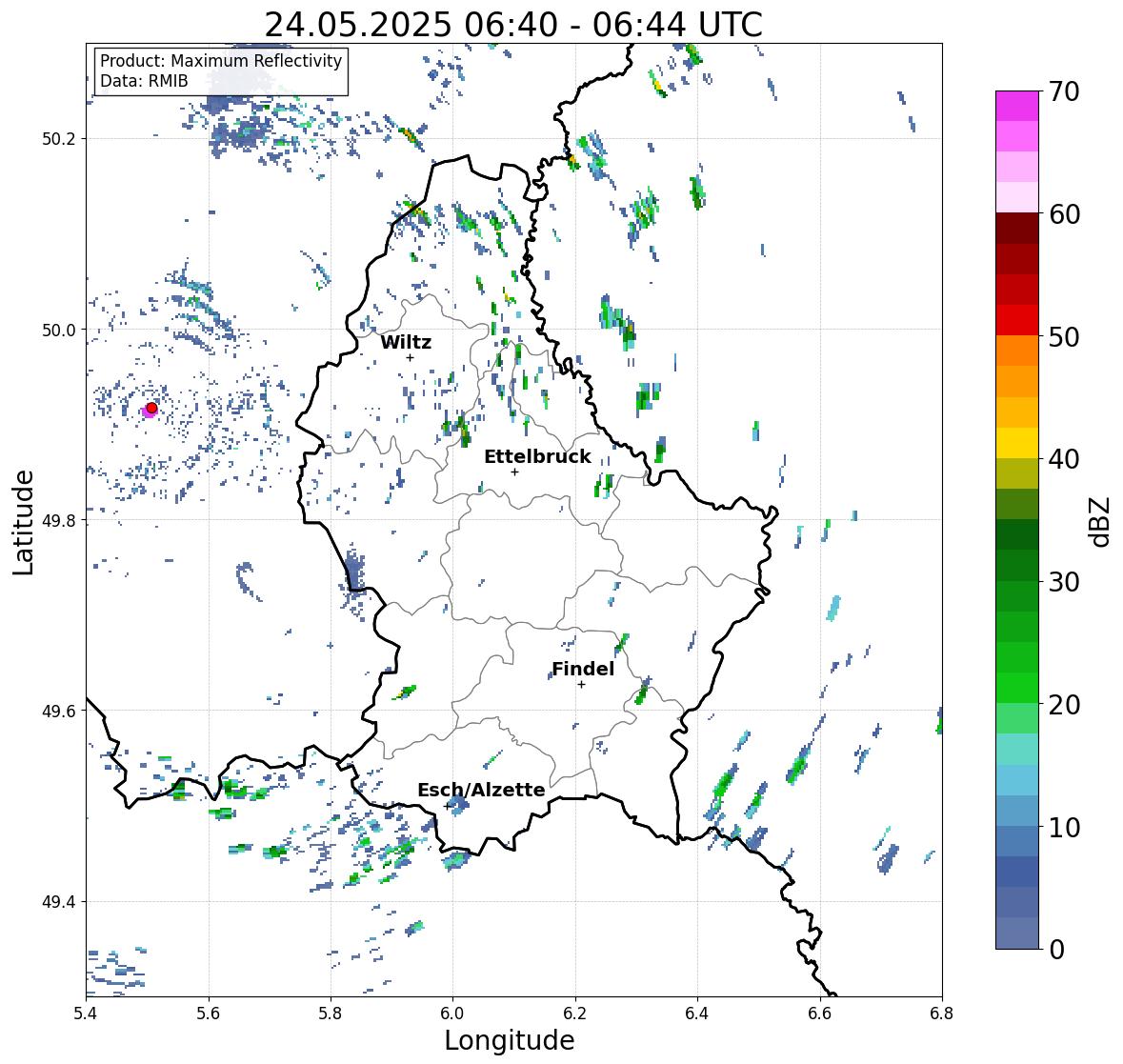The height and width of the screenshot is (1064, 1123).
Task: Click the colorbar tick label 50
Action: (1064, 336)
